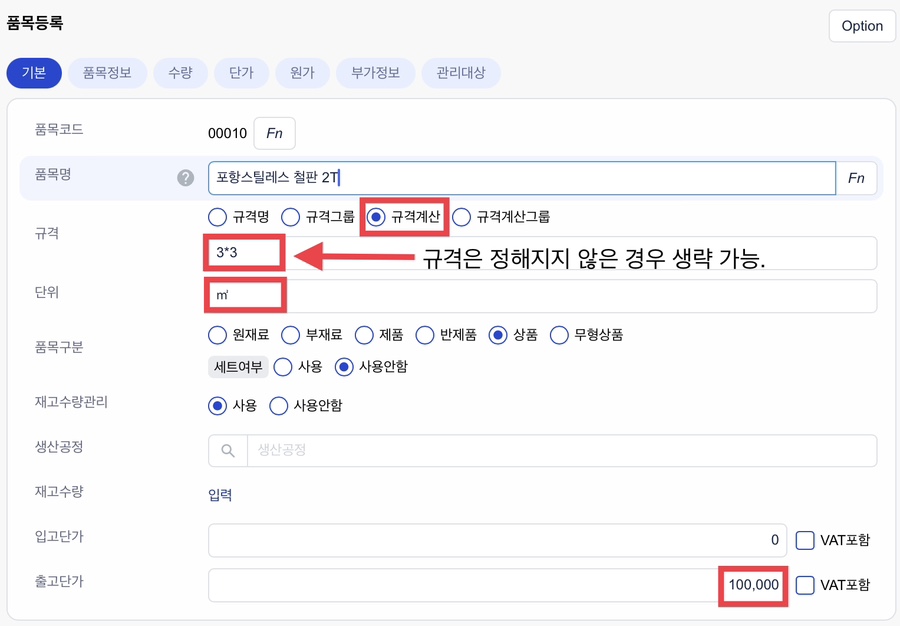Focus the 생산공정 search input

tap(561, 450)
